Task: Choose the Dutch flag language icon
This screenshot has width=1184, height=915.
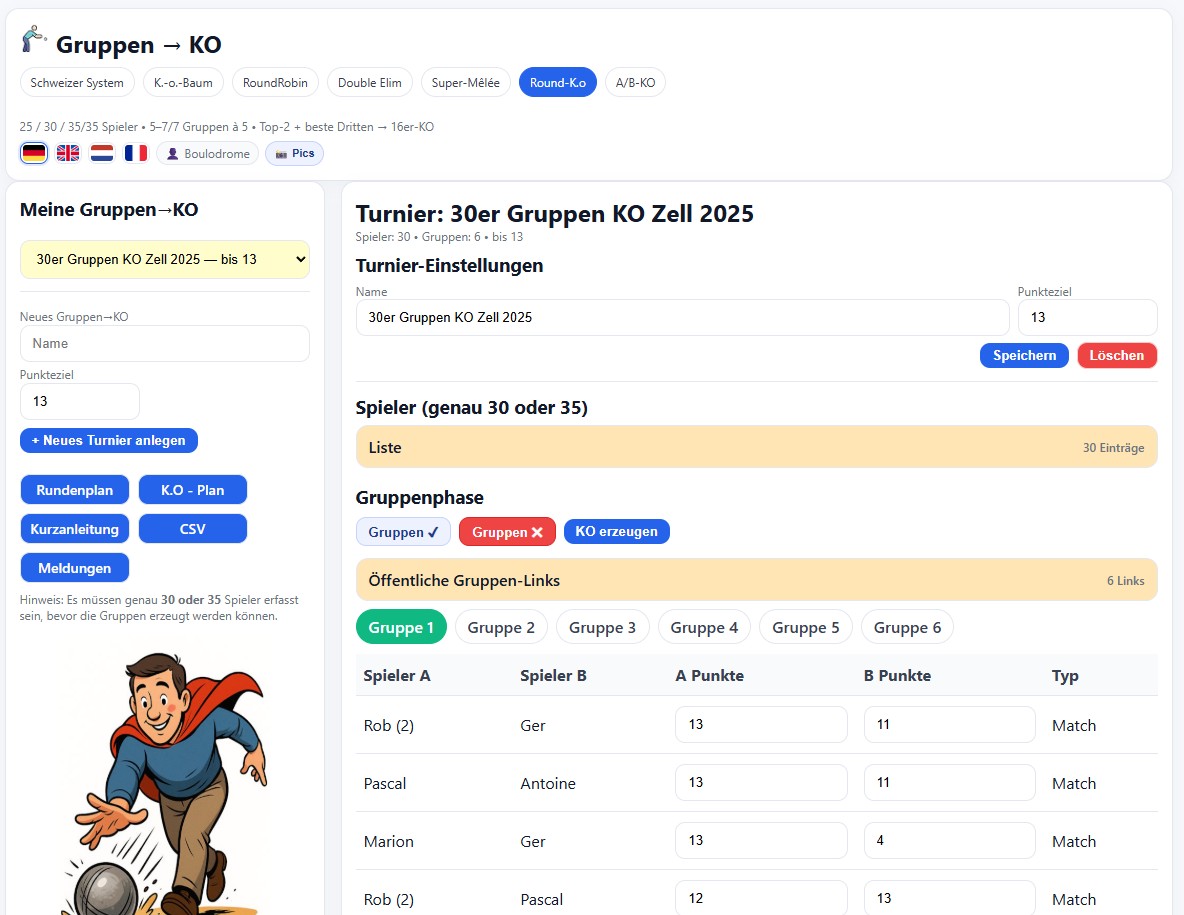Action: tap(102, 153)
